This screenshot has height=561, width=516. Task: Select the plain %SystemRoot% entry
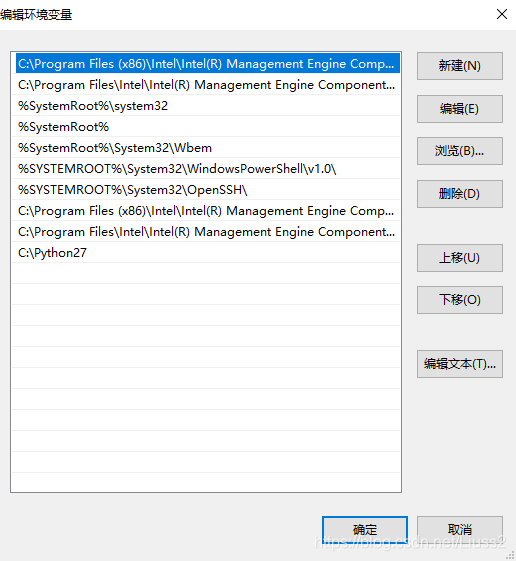click(206, 127)
